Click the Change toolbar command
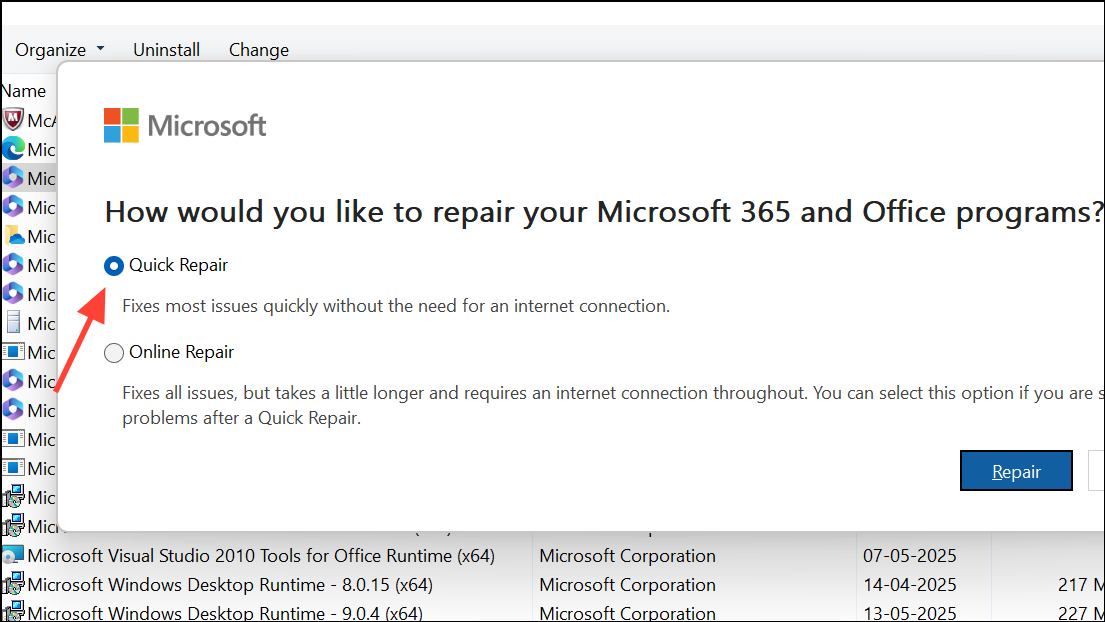 258,50
